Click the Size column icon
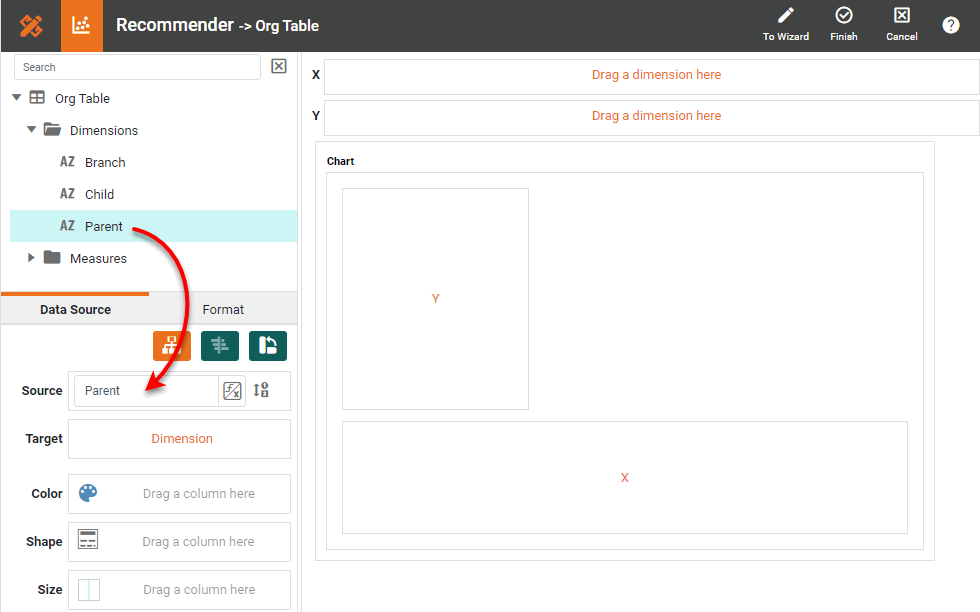The image size is (980, 612). [x=88, y=590]
